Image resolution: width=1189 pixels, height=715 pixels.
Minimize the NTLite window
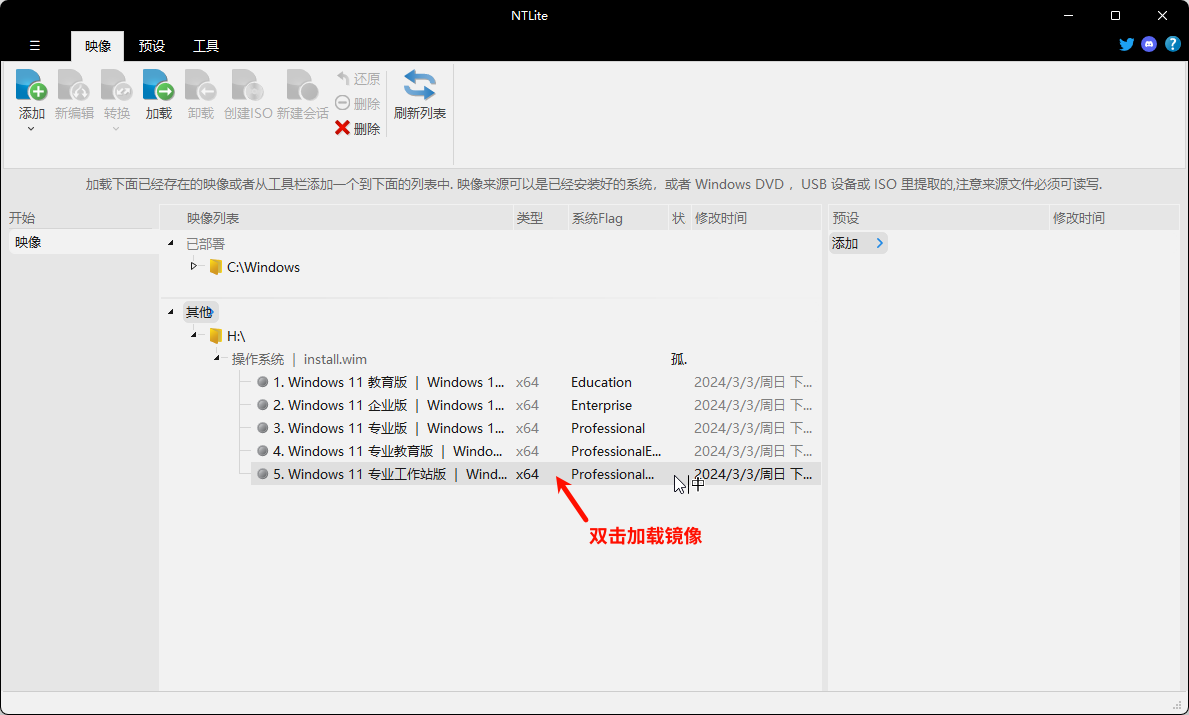tap(1068, 15)
